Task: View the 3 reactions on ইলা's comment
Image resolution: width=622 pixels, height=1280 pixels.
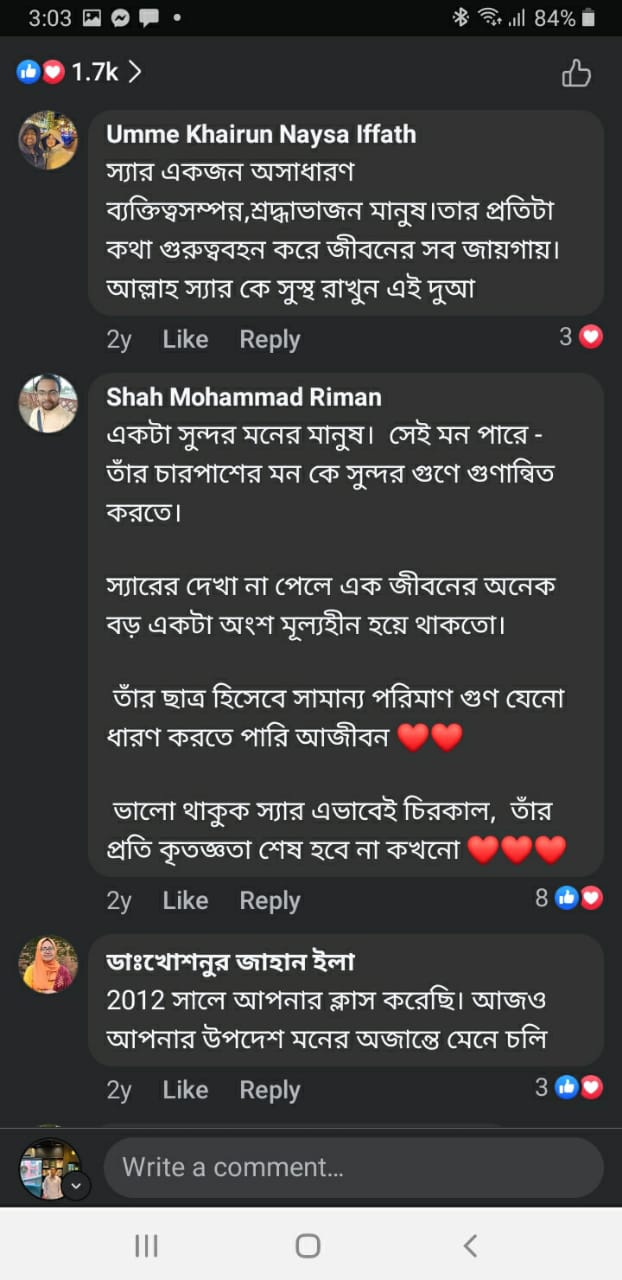Action: (x=569, y=1087)
